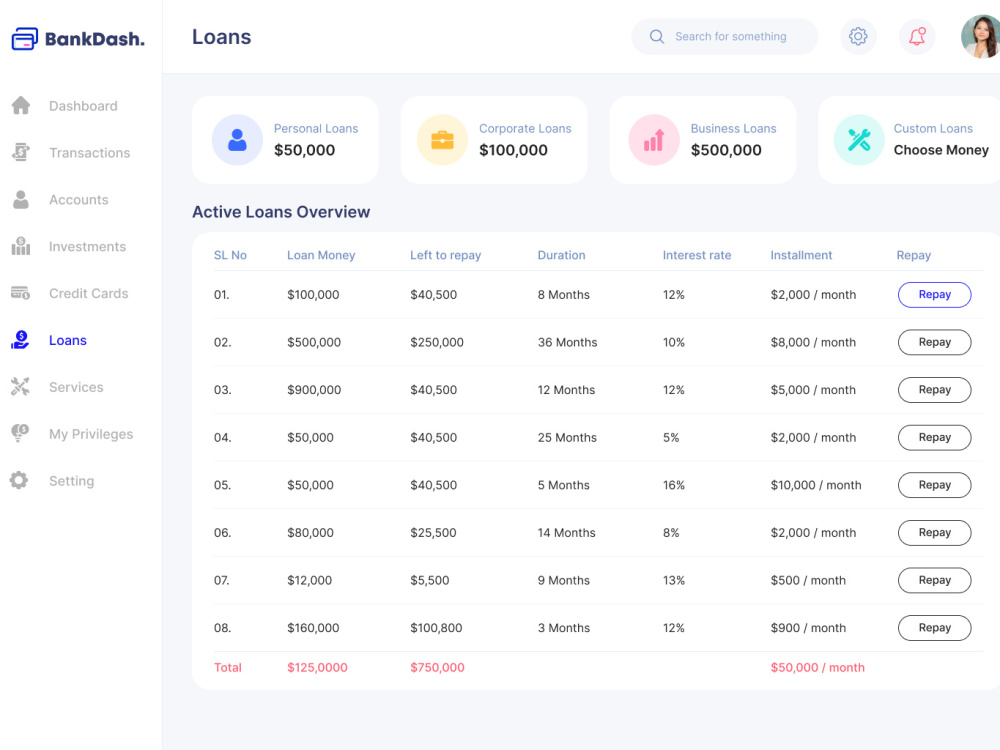The image size is (1000, 750).
Task: Open My Privileges menu item
Action: [91, 434]
